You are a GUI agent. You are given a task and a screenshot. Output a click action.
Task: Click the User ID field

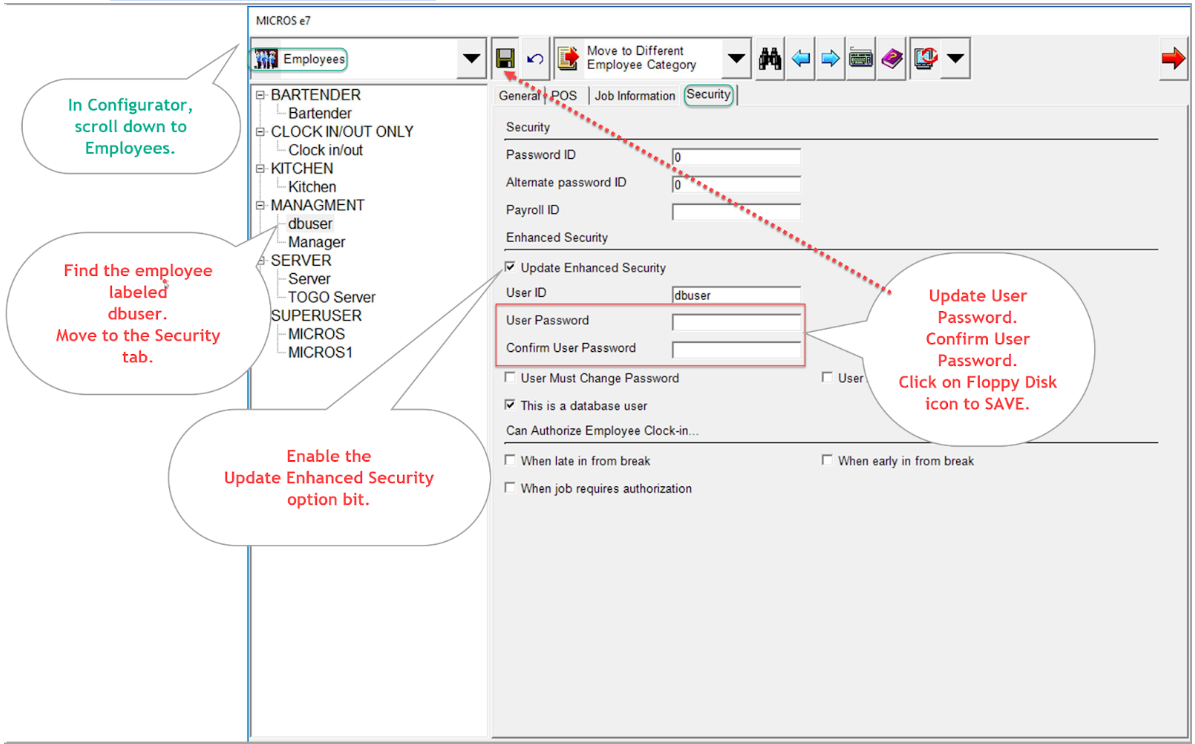736,295
